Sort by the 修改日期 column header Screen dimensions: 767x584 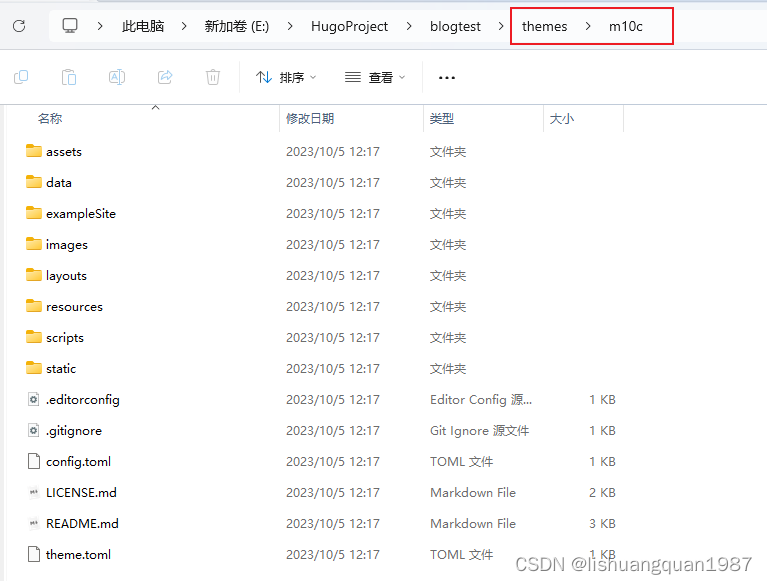click(310, 118)
